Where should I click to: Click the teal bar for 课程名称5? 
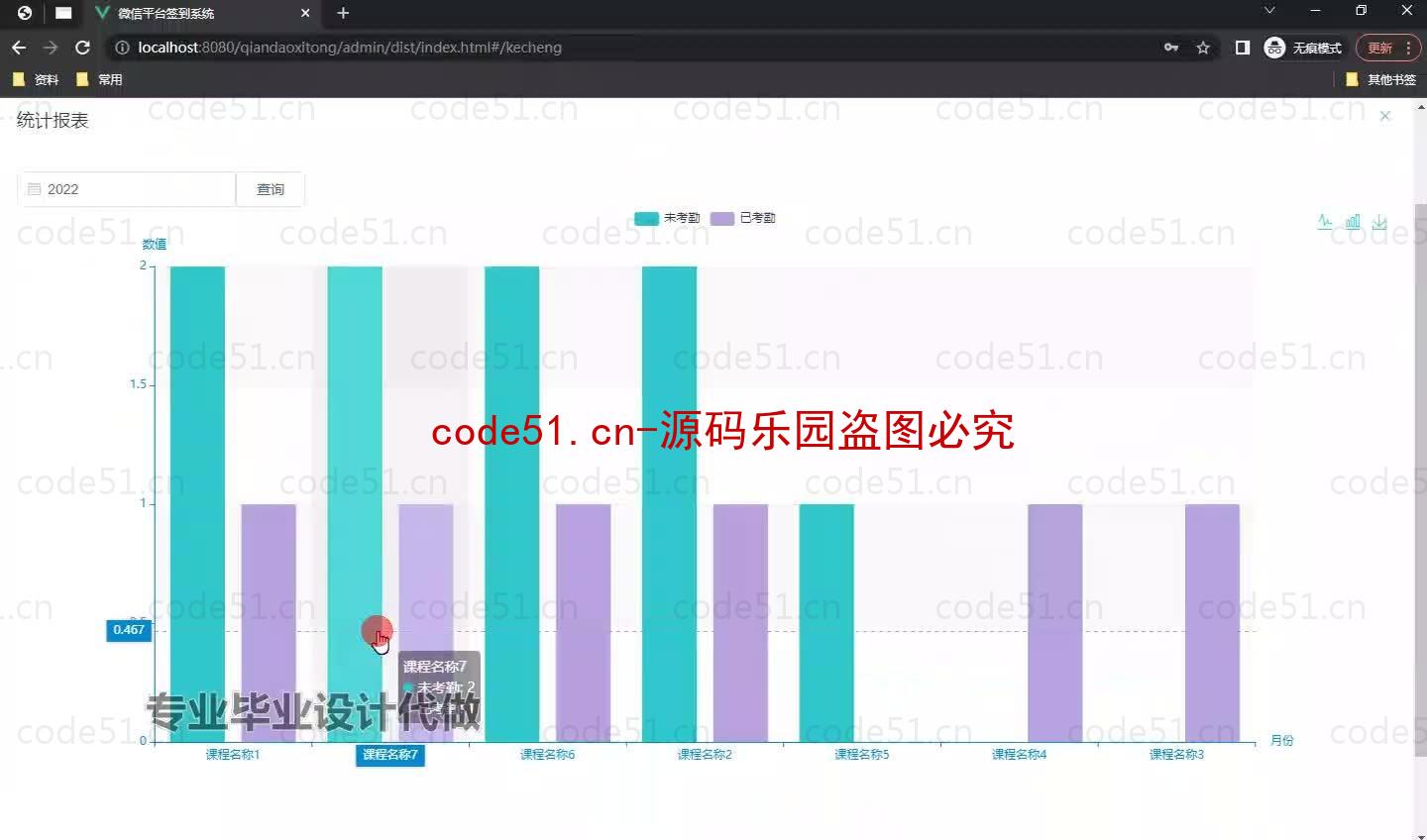point(826,622)
